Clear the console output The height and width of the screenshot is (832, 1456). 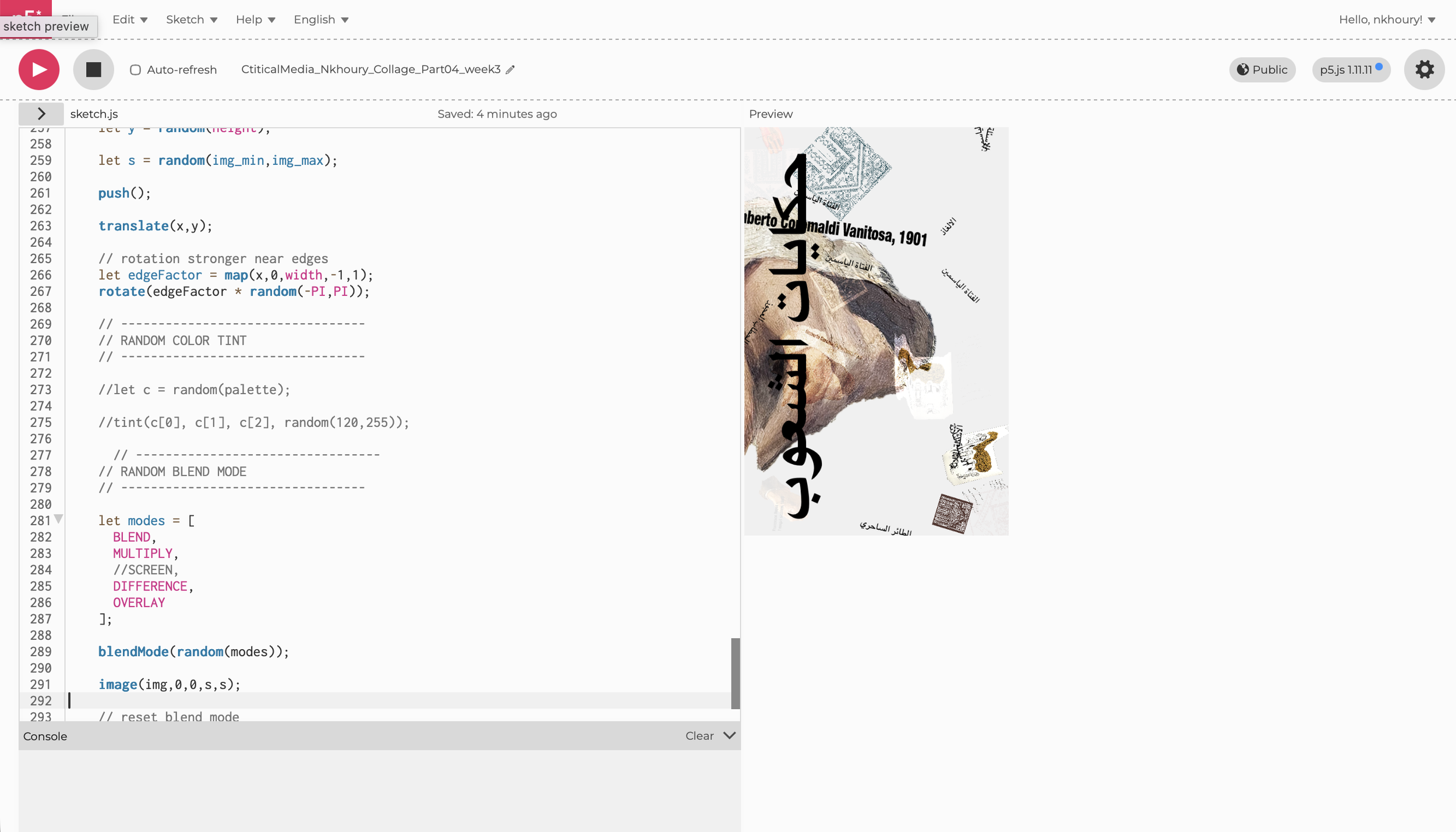coord(699,736)
